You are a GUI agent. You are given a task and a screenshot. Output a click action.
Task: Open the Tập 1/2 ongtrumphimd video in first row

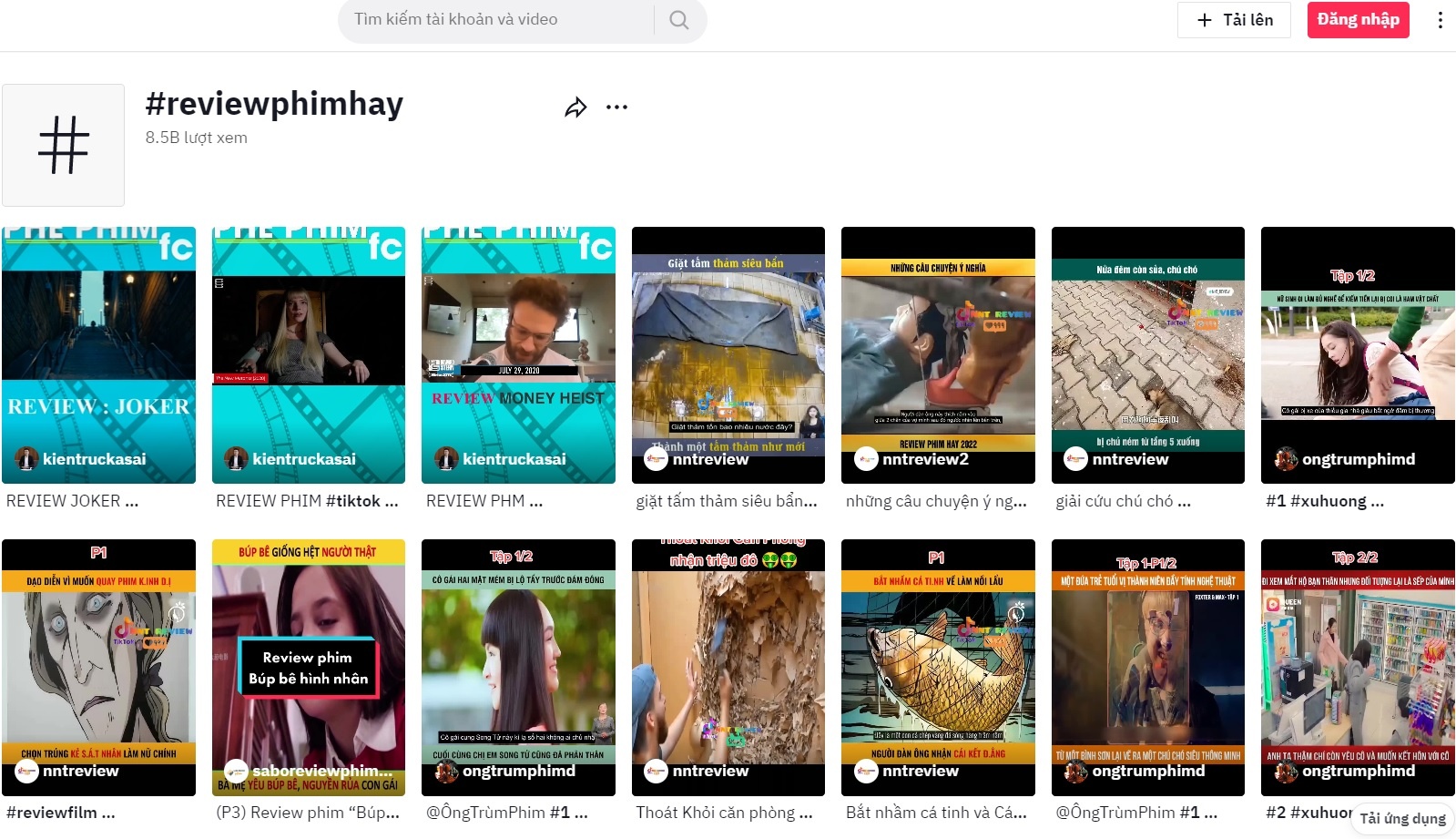click(x=1358, y=355)
